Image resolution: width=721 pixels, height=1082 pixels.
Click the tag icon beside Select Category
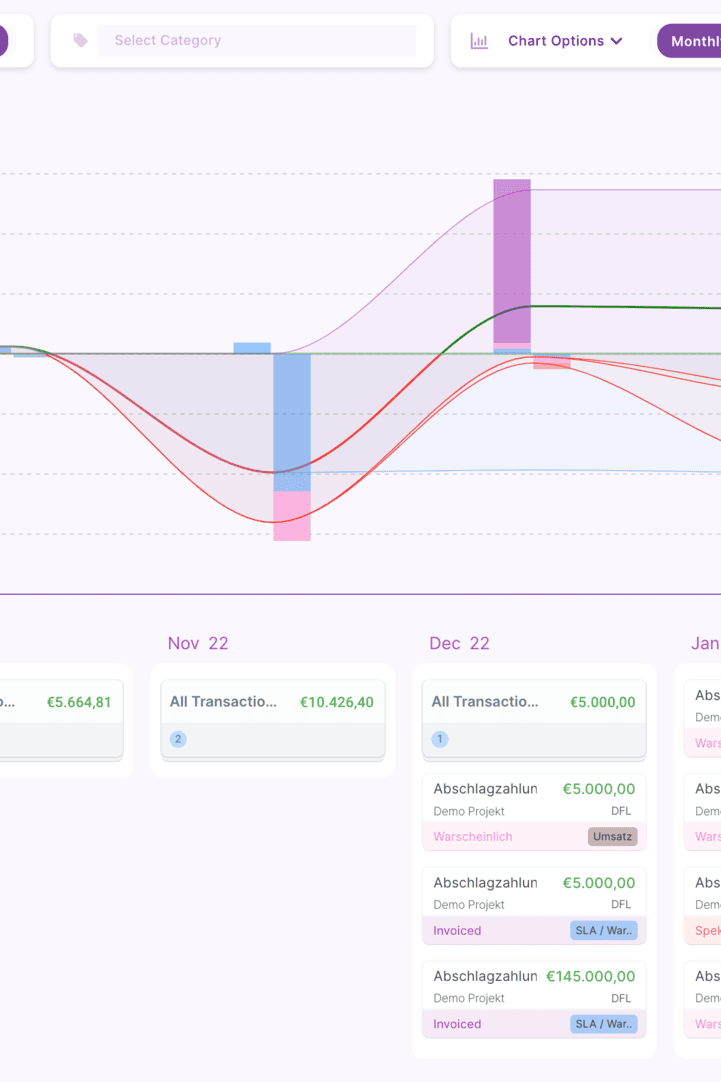80,41
